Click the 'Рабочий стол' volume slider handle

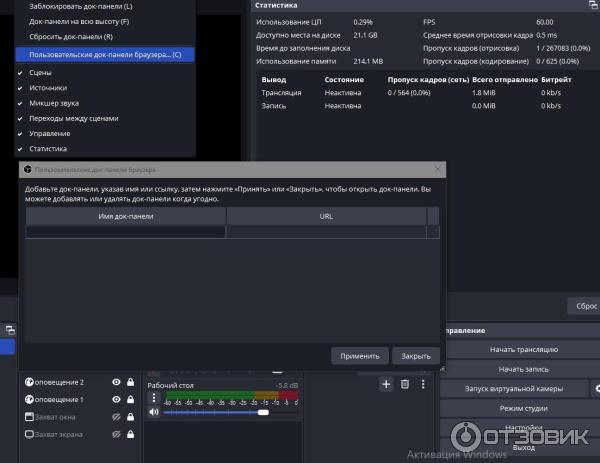coord(263,412)
